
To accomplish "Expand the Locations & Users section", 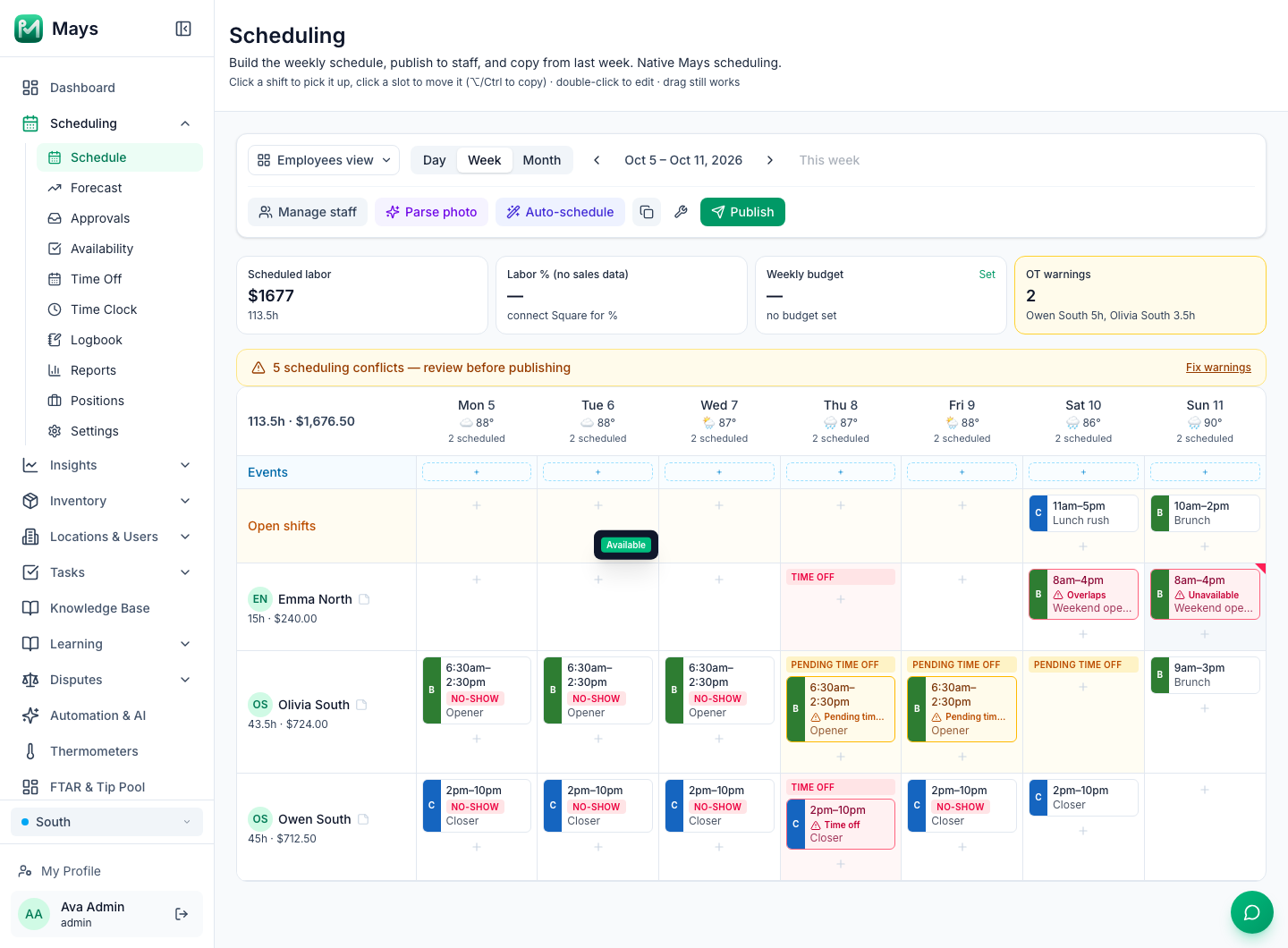I will [x=107, y=537].
